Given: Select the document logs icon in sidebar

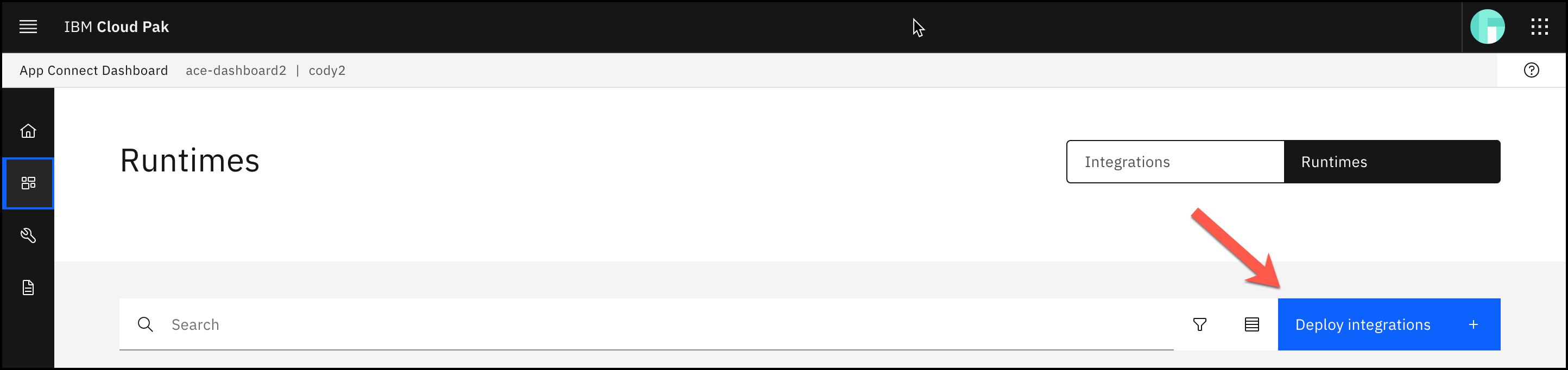Looking at the screenshot, I should (x=28, y=288).
